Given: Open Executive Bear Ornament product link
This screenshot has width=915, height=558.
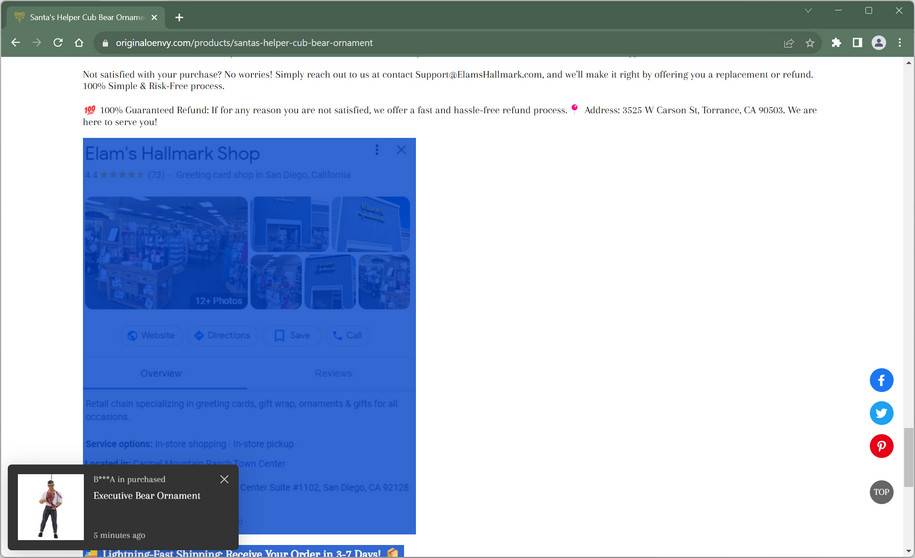Looking at the screenshot, I should [x=146, y=496].
